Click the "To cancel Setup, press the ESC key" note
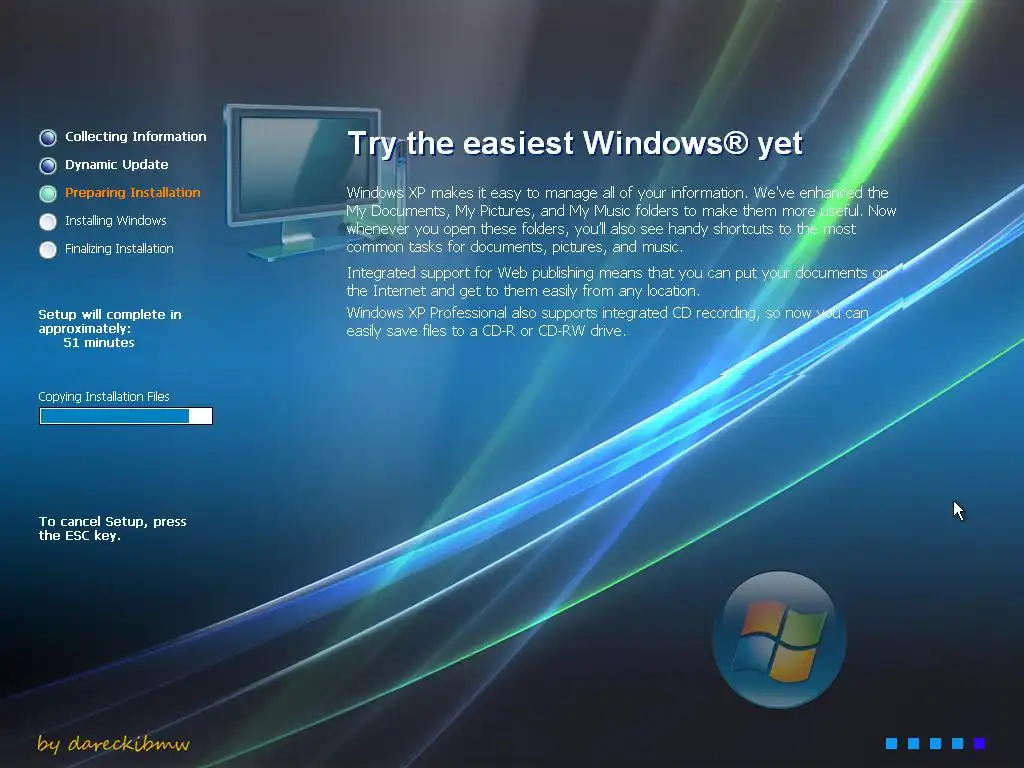1024x768 pixels. pos(112,528)
